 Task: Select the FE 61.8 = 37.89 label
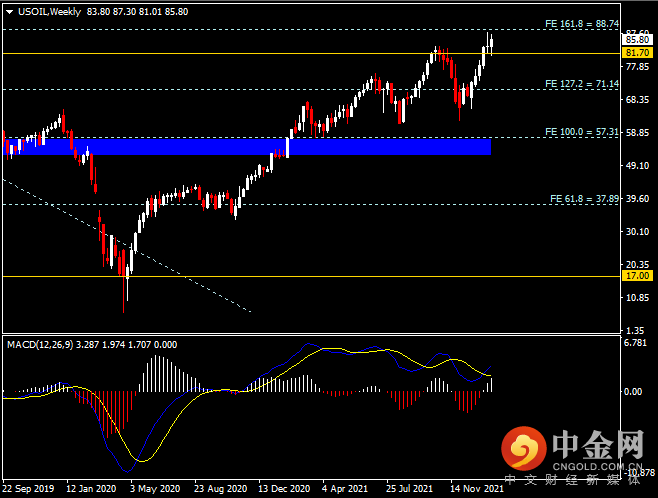tap(584, 198)
